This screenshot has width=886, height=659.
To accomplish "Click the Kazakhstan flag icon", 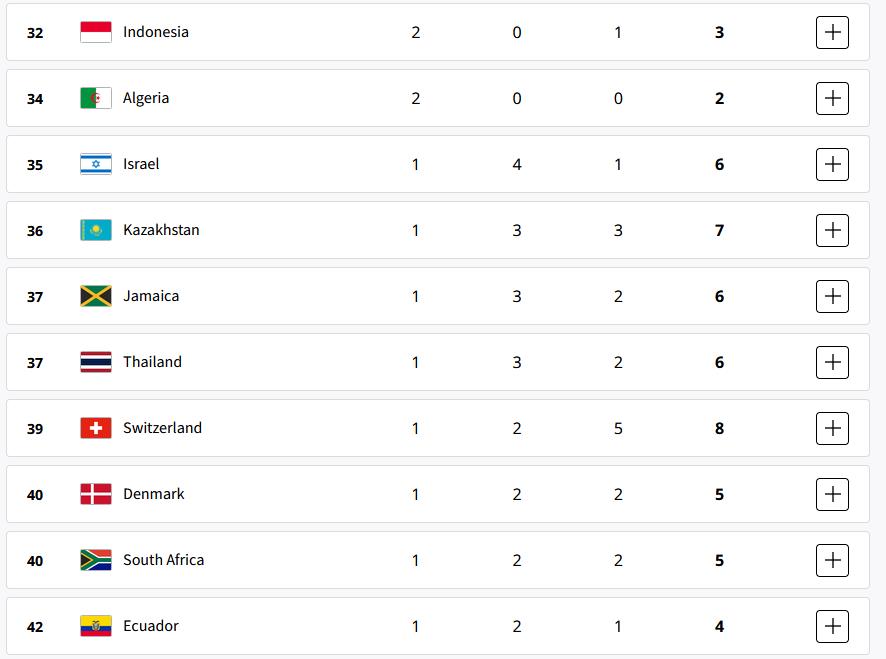I will pos(96,230).
